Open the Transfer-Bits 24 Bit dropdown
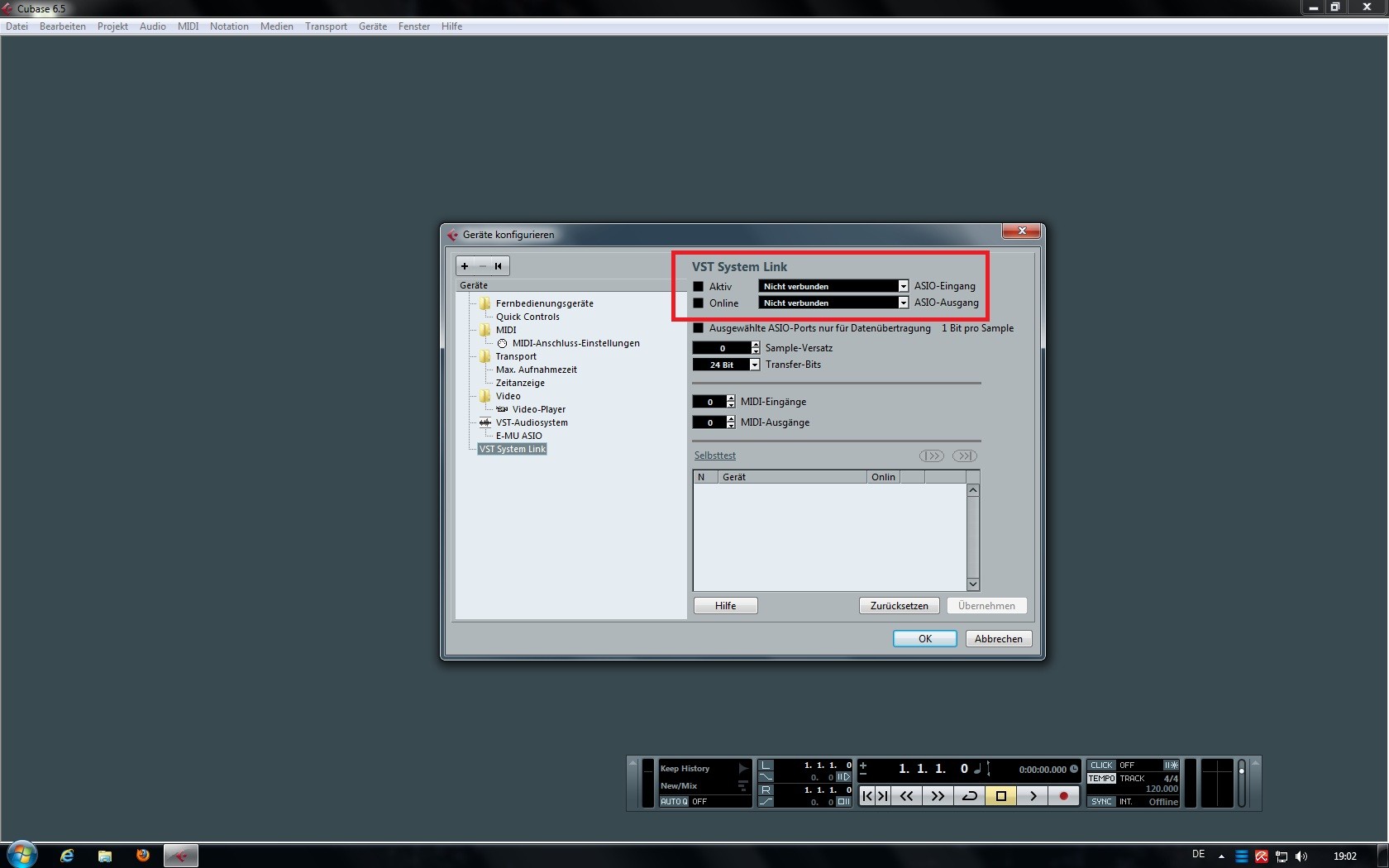The image size is (1389, 868). coord(726,365)
